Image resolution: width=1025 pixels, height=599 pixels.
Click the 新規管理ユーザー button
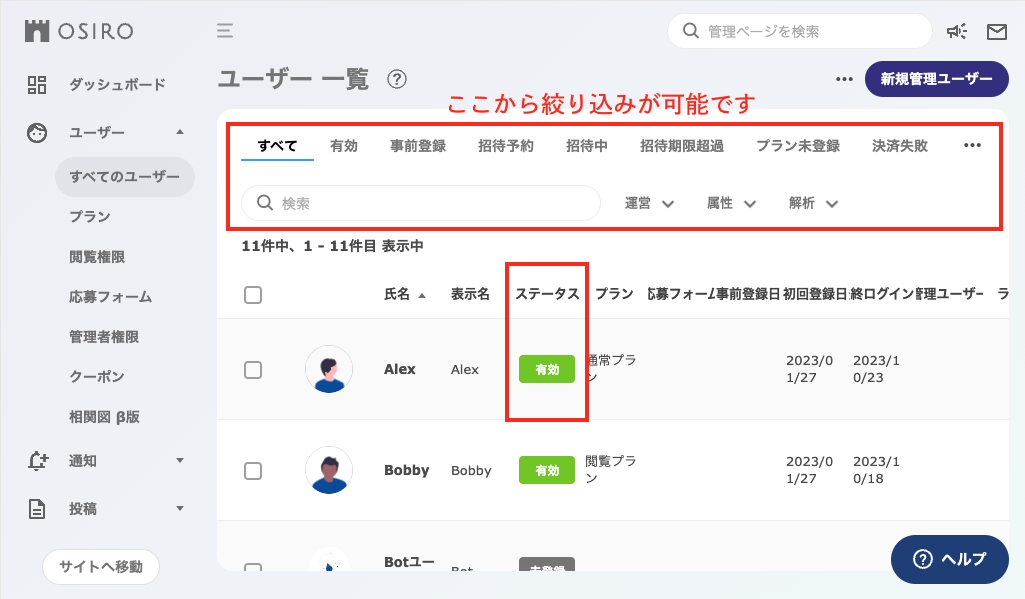pos(936,79)
